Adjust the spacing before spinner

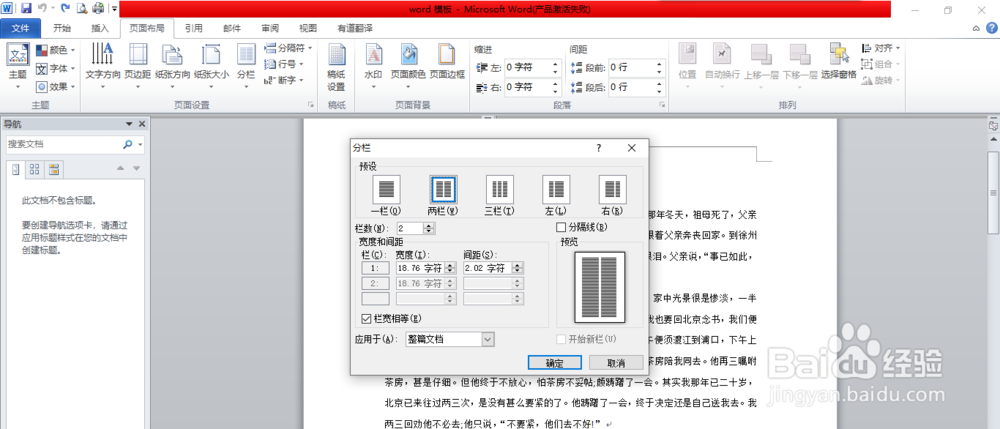click(x=659, y=67)
